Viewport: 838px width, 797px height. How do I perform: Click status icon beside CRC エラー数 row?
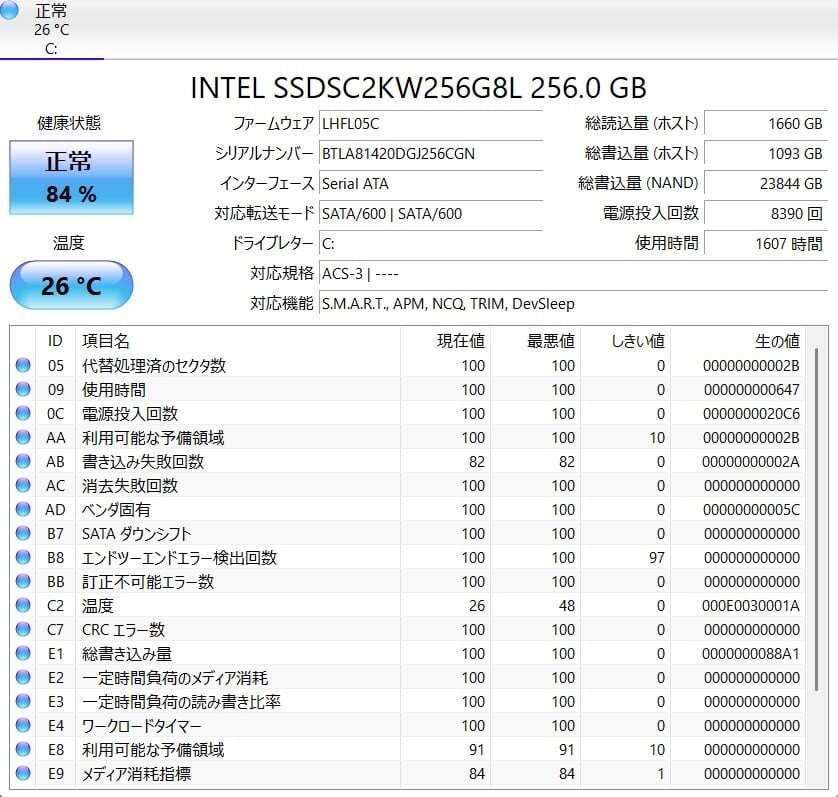[x=23, y=630]
